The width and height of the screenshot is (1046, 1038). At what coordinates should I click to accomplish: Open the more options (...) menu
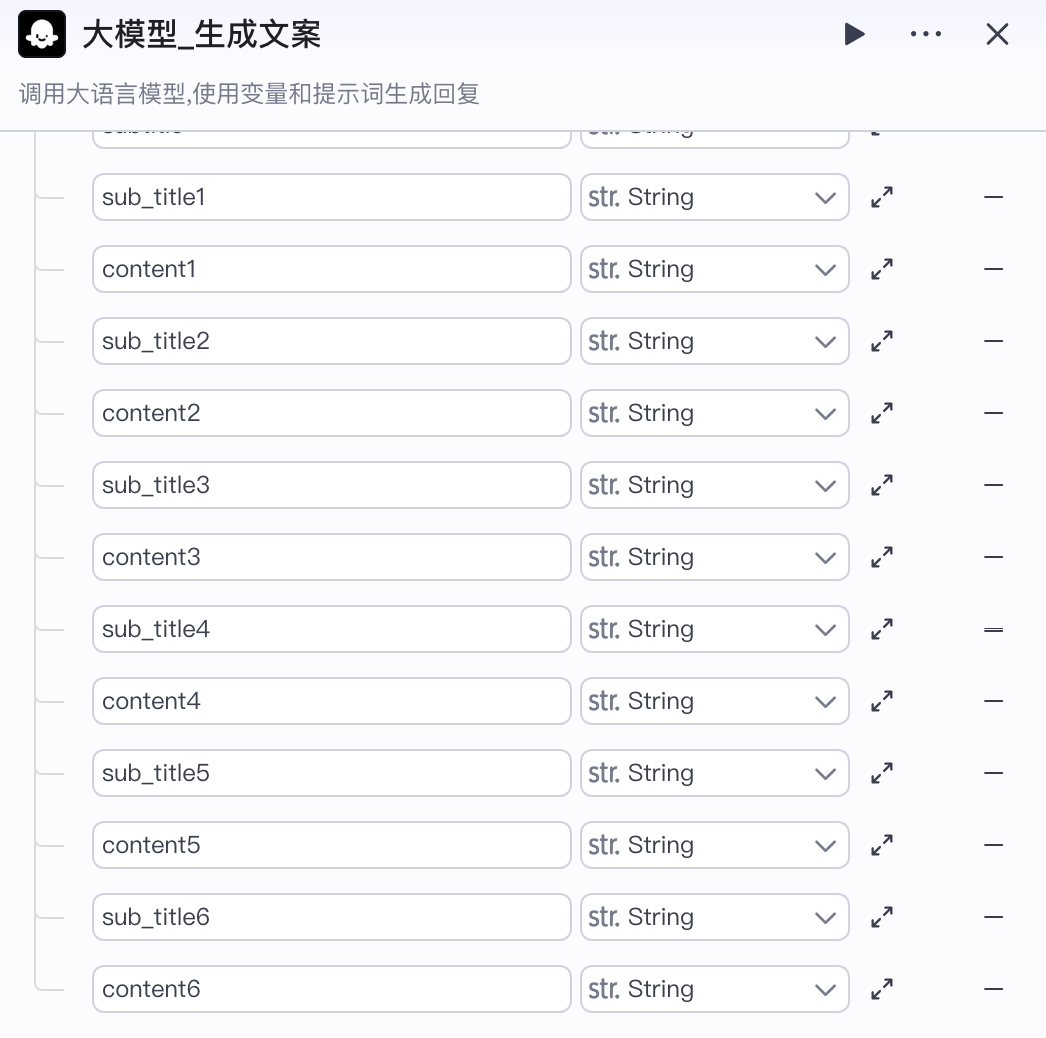pyautogui.click(x=926, y=33)
